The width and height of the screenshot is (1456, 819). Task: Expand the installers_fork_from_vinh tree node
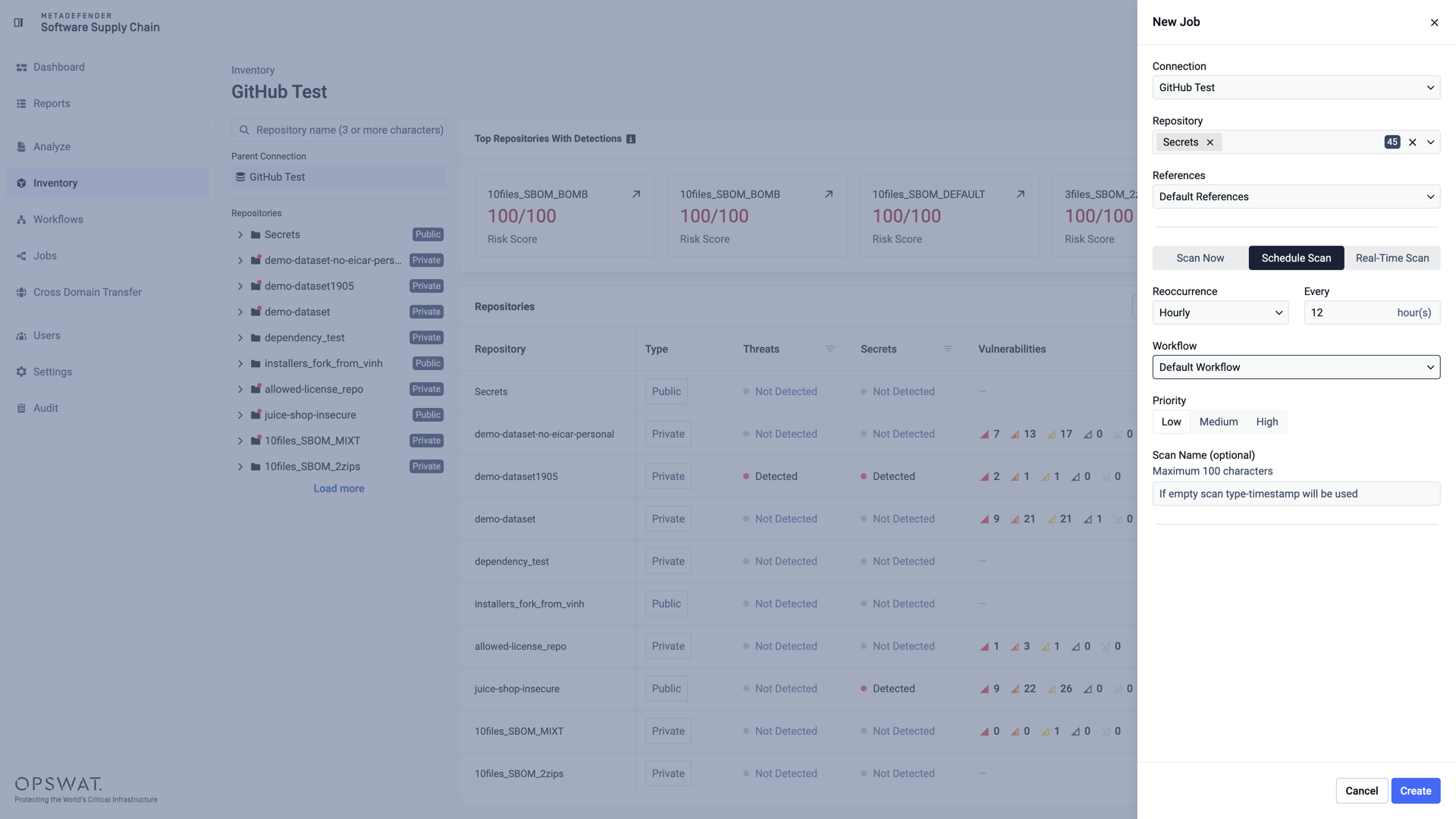click(x=240, y=364)
